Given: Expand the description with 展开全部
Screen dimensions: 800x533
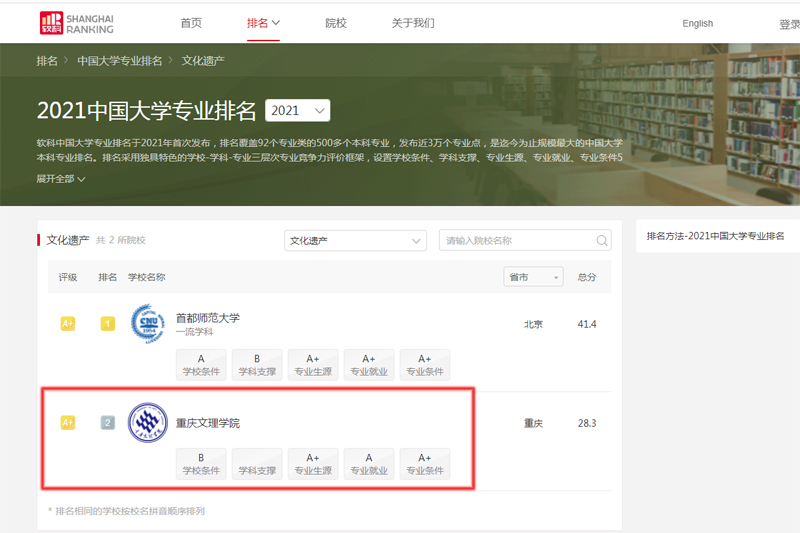Looking at the screenshot, I should (61, 179).
